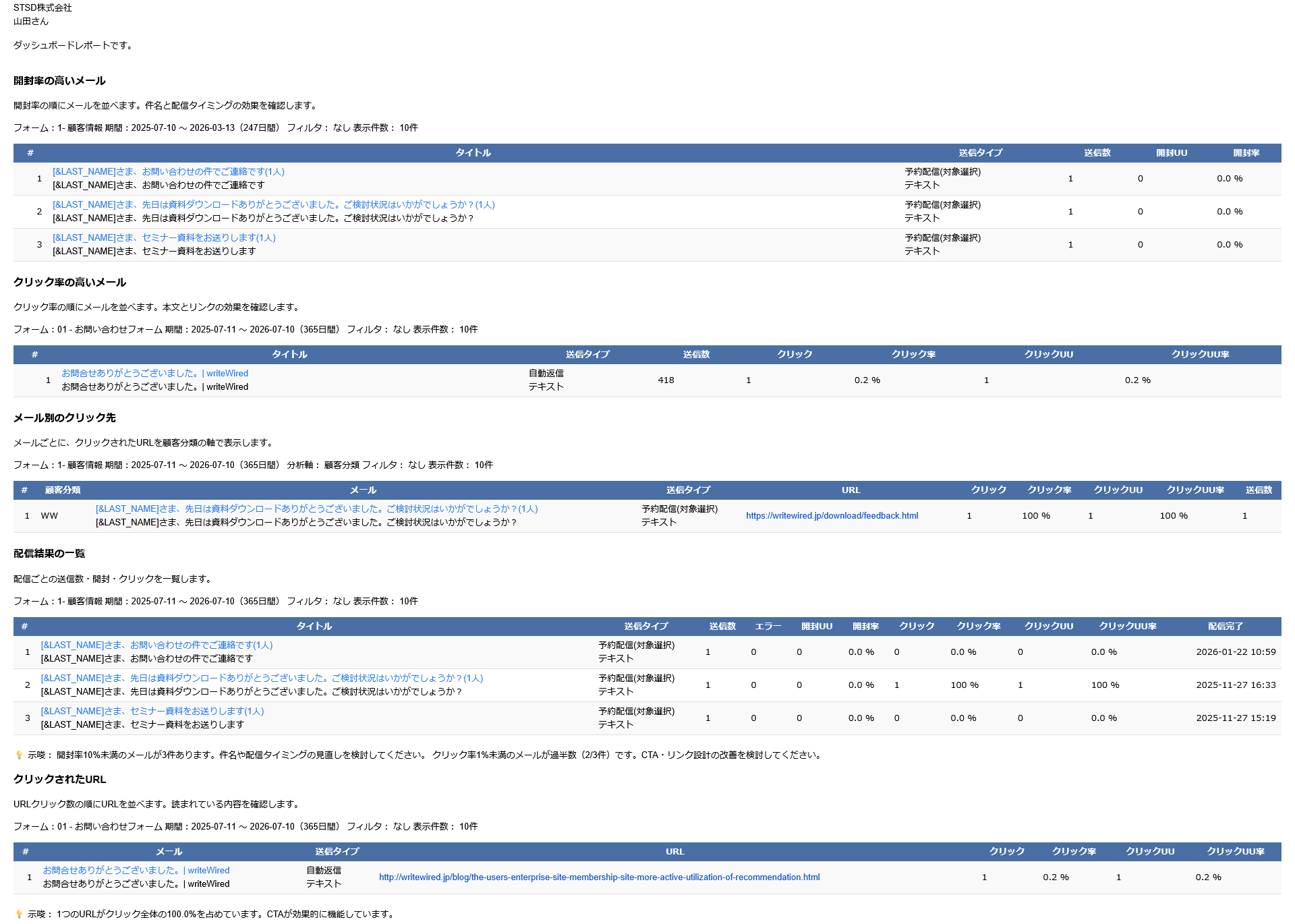Viewport: 1295px width, 924px height.
Task: Select the date 2025-11-27 15:19
Action: [x=1236, y=718]
